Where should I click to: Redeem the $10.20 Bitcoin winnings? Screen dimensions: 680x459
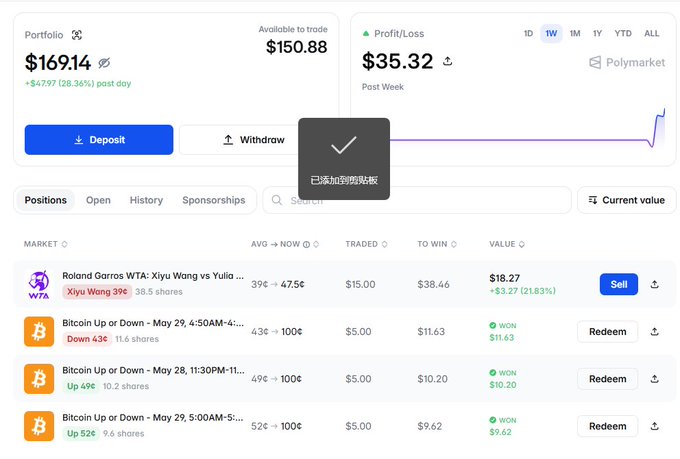(x=608, y=379)
